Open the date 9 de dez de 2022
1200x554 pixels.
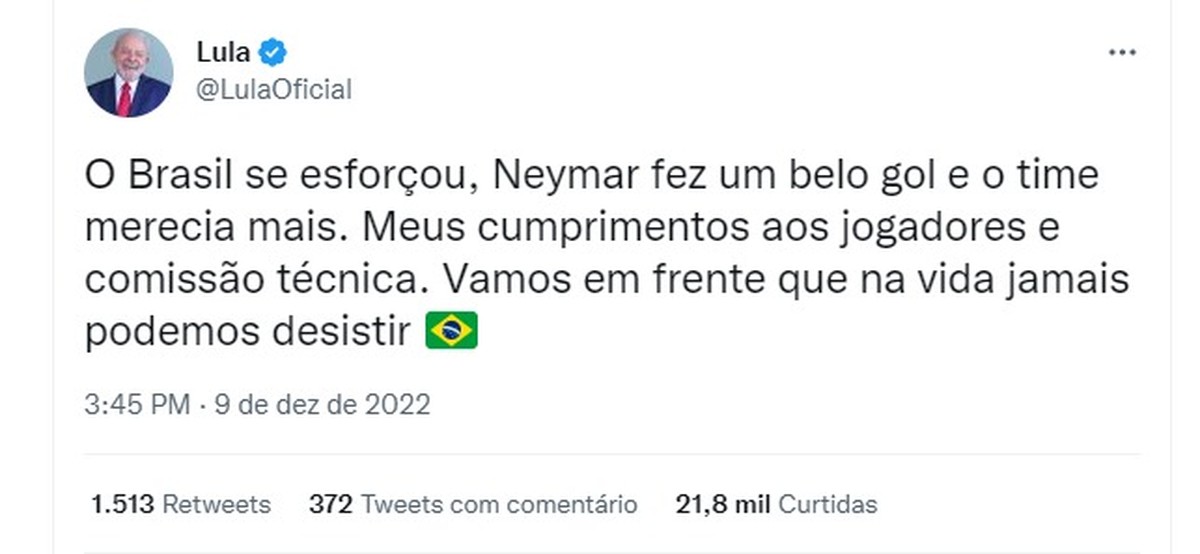coord(316,405)
